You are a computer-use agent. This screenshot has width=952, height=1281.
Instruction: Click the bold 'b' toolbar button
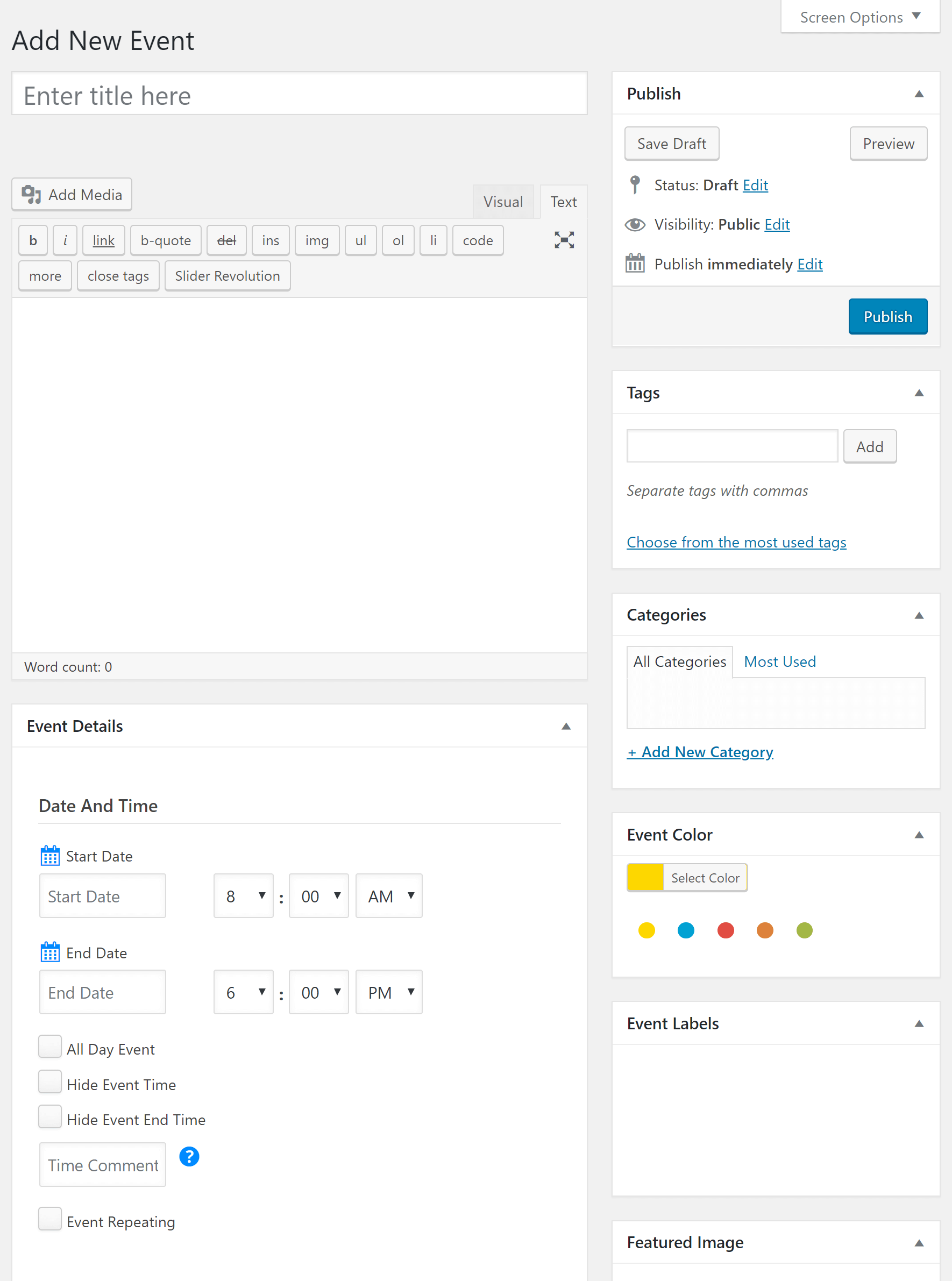click(33, 240)
